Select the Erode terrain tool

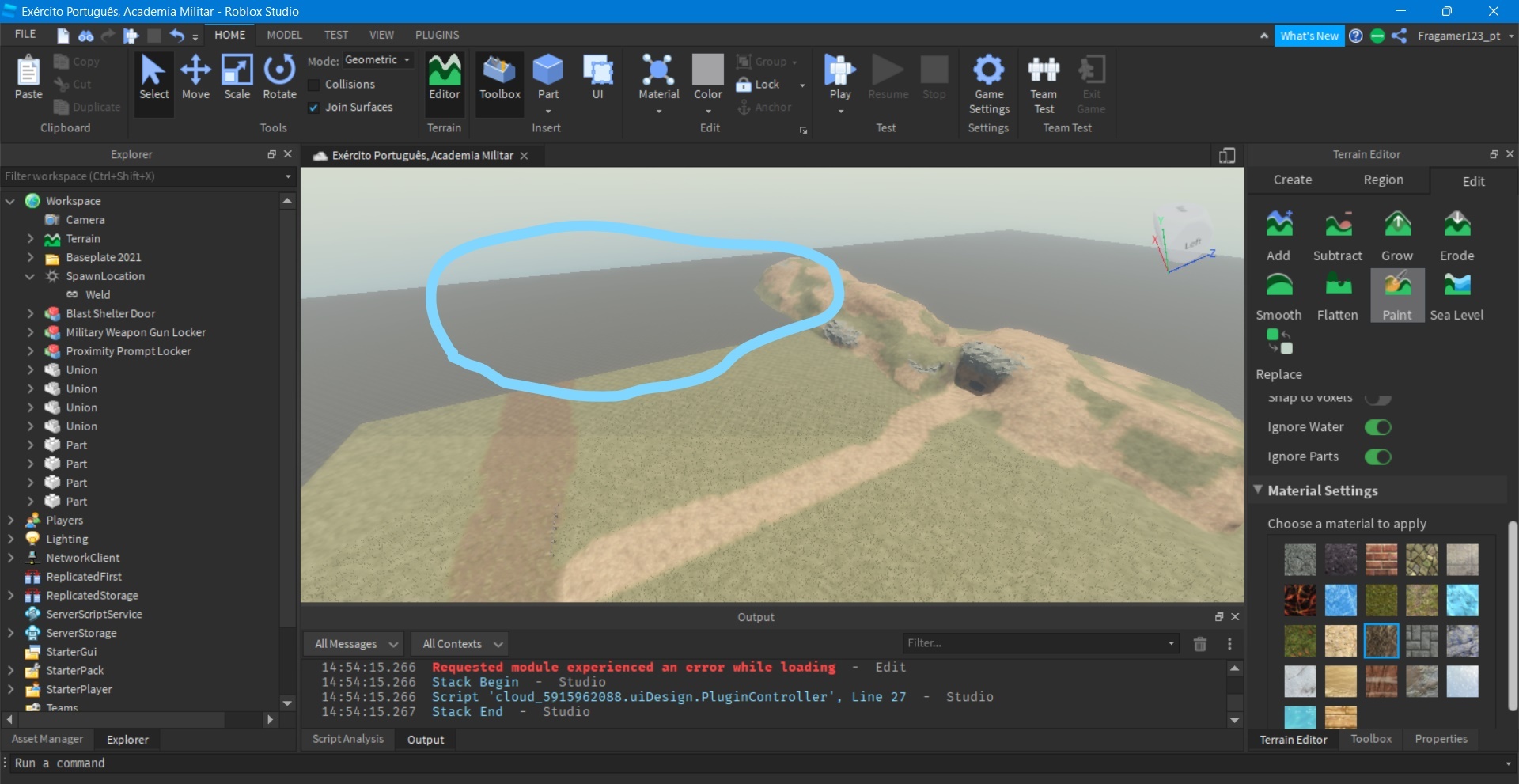(1456, 236)
